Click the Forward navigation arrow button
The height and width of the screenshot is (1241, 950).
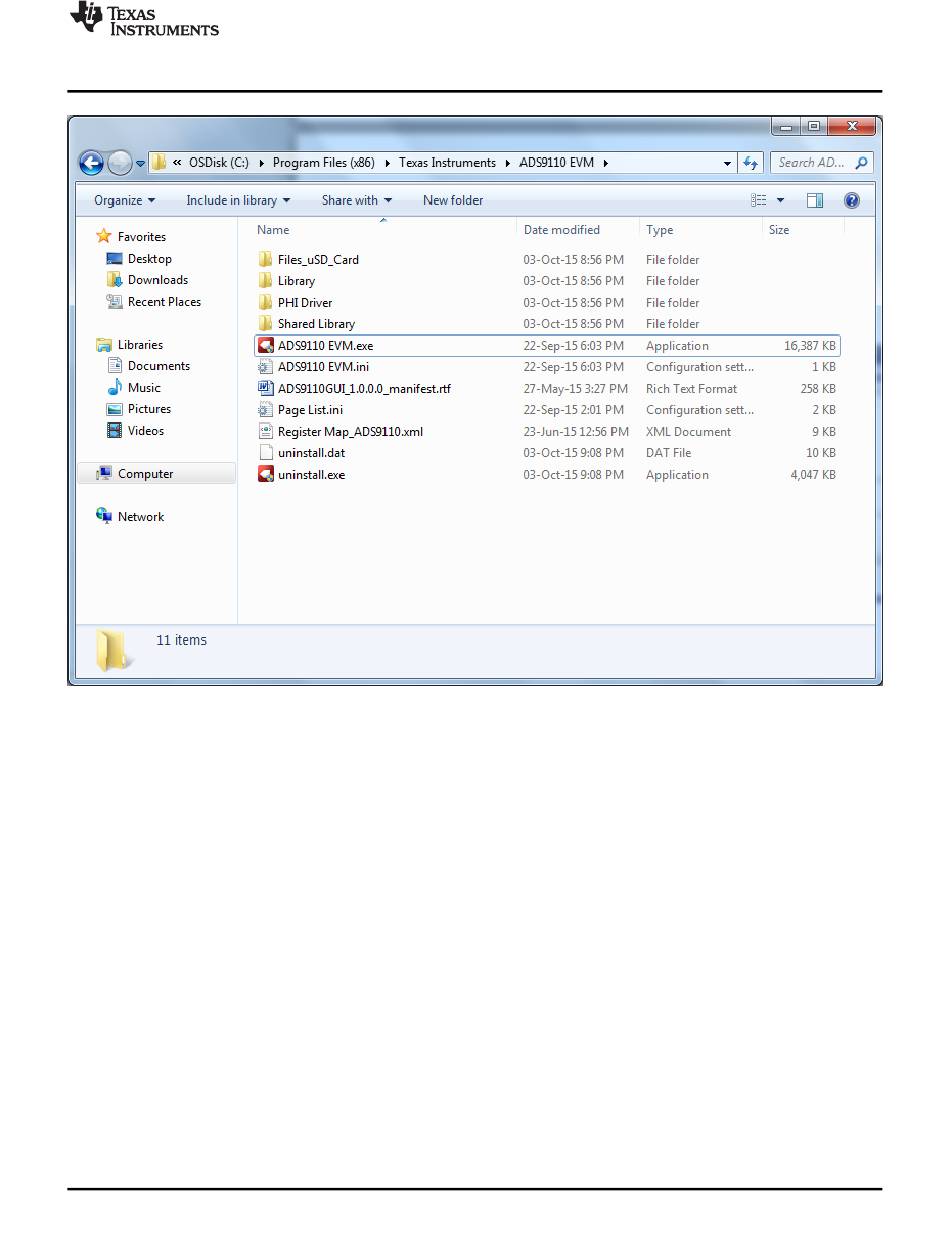120,163
